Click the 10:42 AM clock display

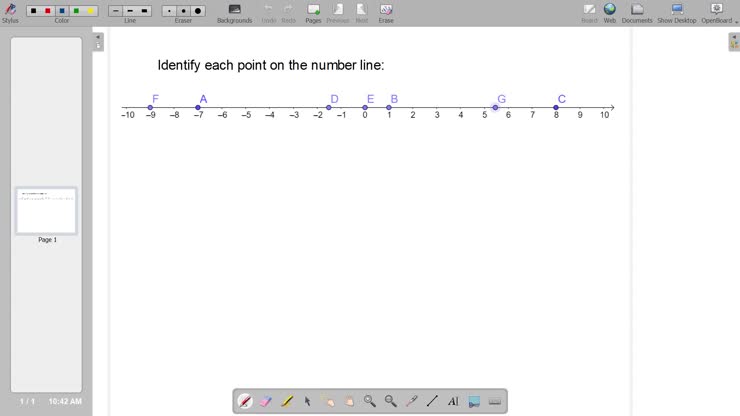65,401
